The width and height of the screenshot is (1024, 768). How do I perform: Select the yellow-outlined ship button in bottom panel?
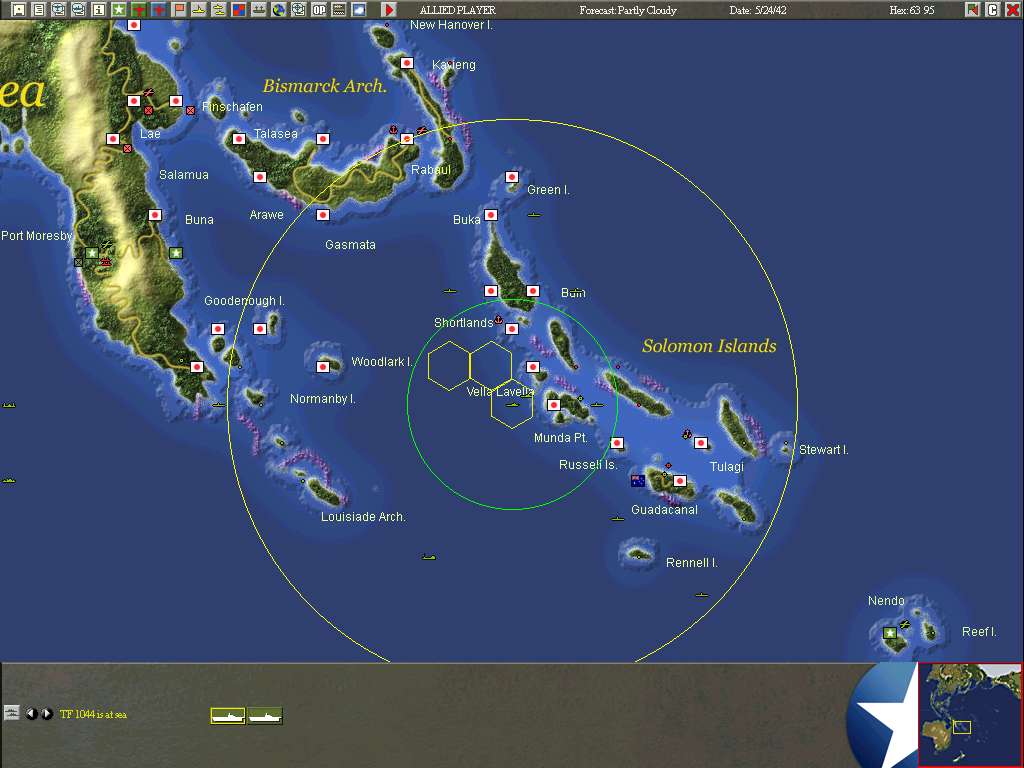pyautogui.click(x=228, y=716)
